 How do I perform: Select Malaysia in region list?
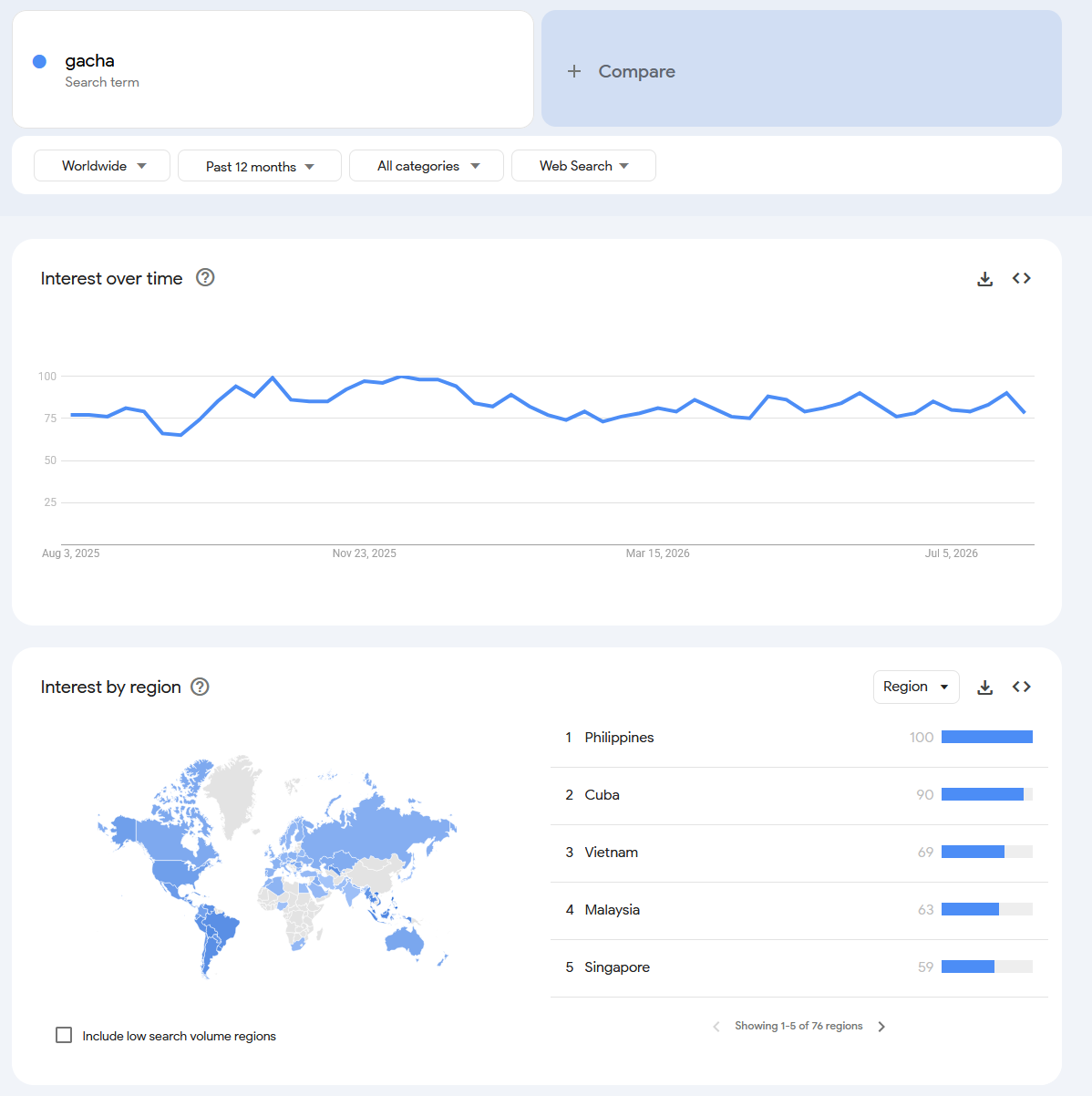[x=612, y=910]
